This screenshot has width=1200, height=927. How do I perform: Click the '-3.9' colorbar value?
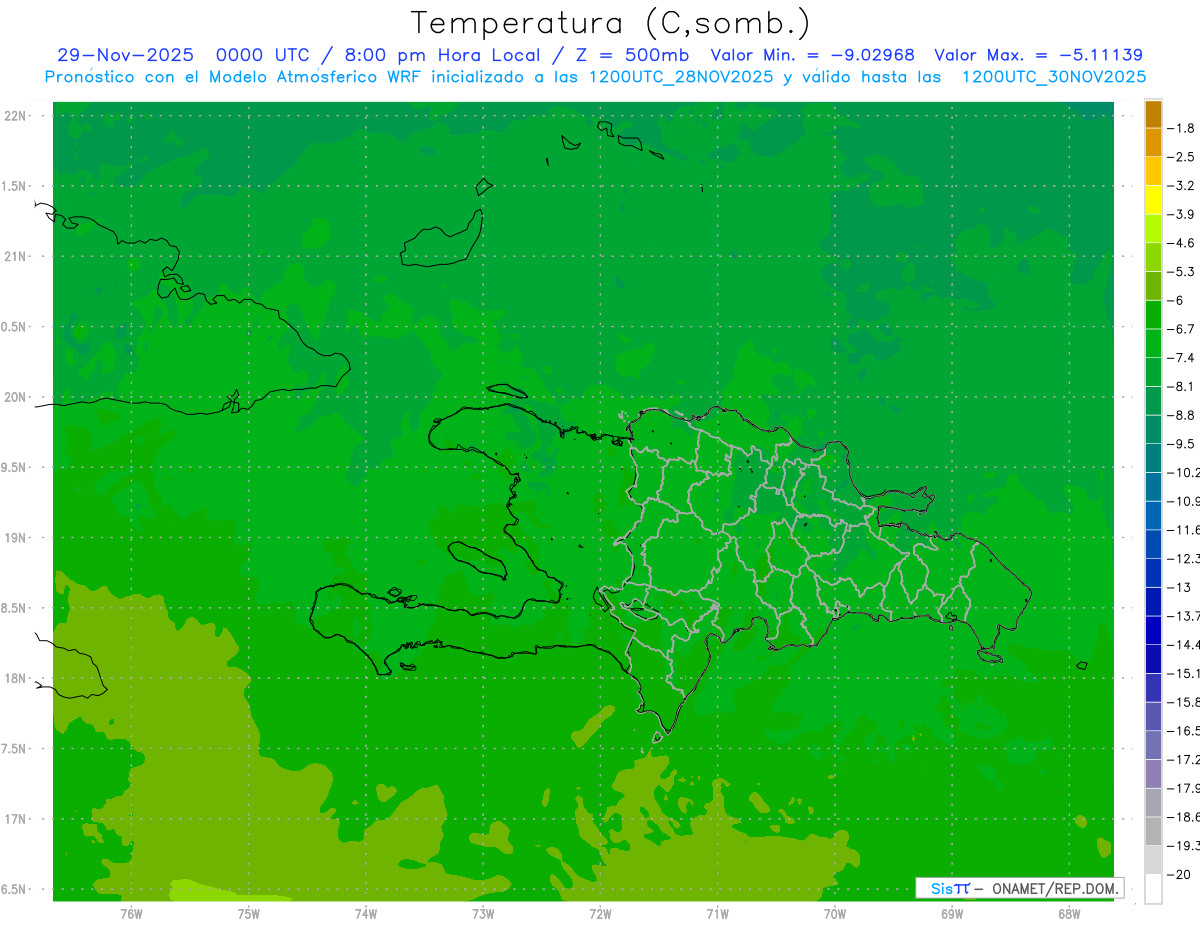coord(1182,214)
